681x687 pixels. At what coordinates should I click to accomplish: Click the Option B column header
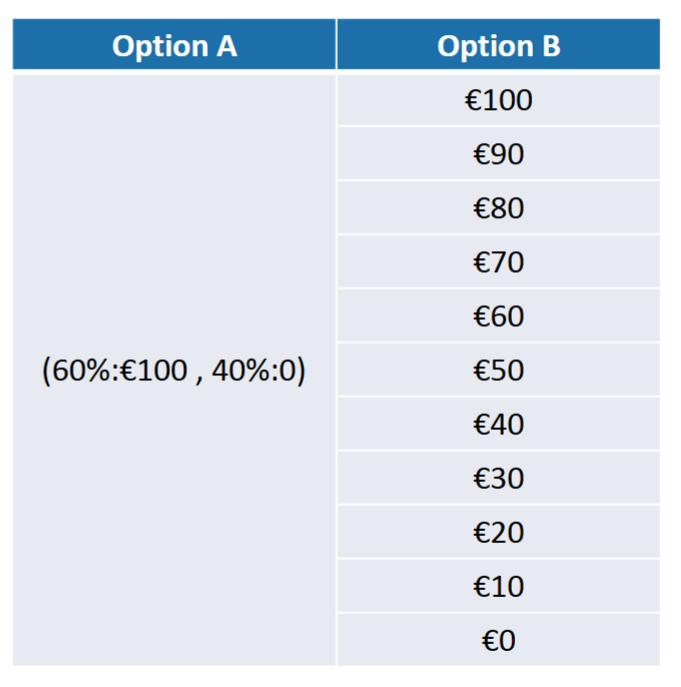498,46
